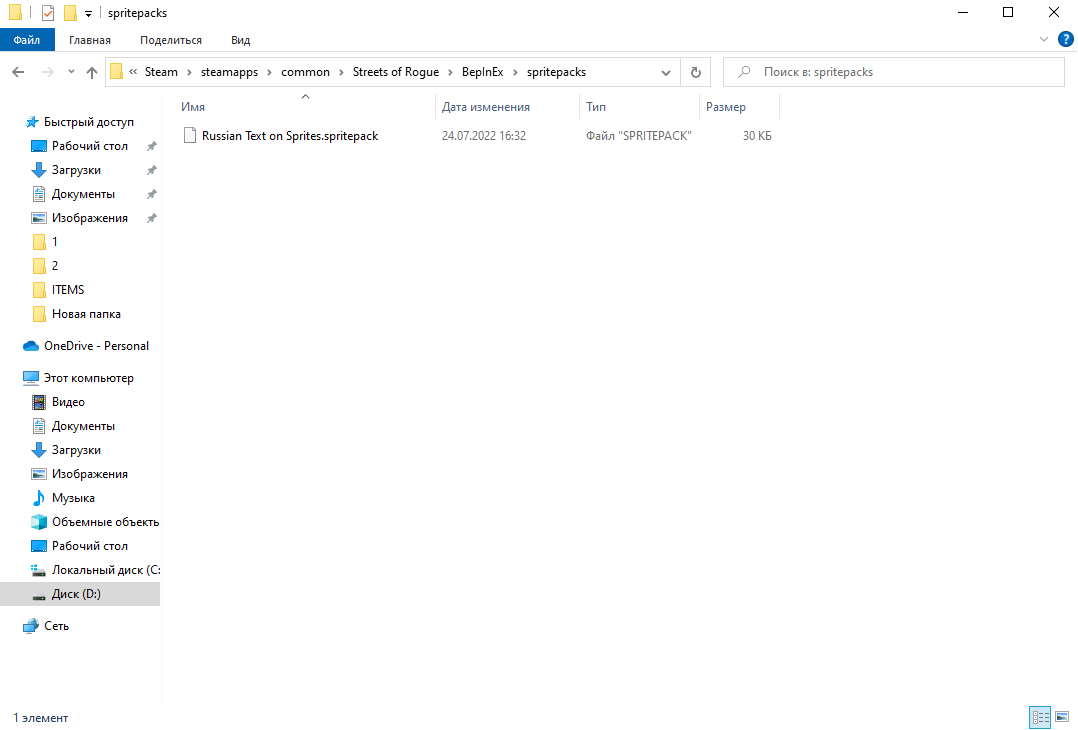Select Russian Text on Sprites.spritepack file

(289, 136)
